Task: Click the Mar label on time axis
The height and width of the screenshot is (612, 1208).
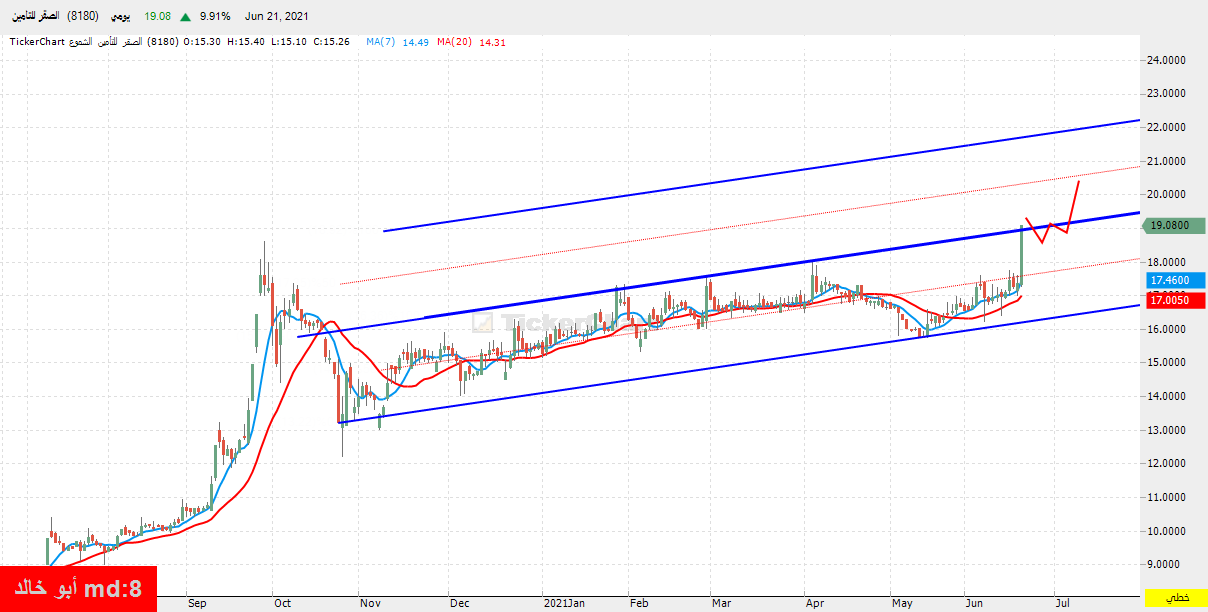Action: click(720, 603)
